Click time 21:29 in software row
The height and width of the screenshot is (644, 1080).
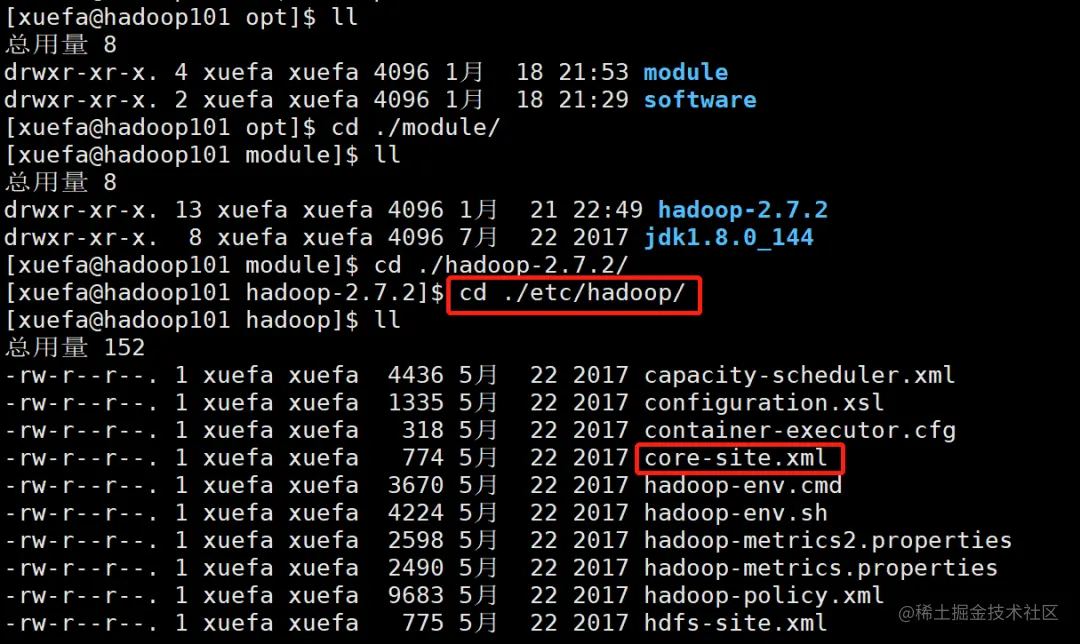pyautogui.click(x=593, y=100)
